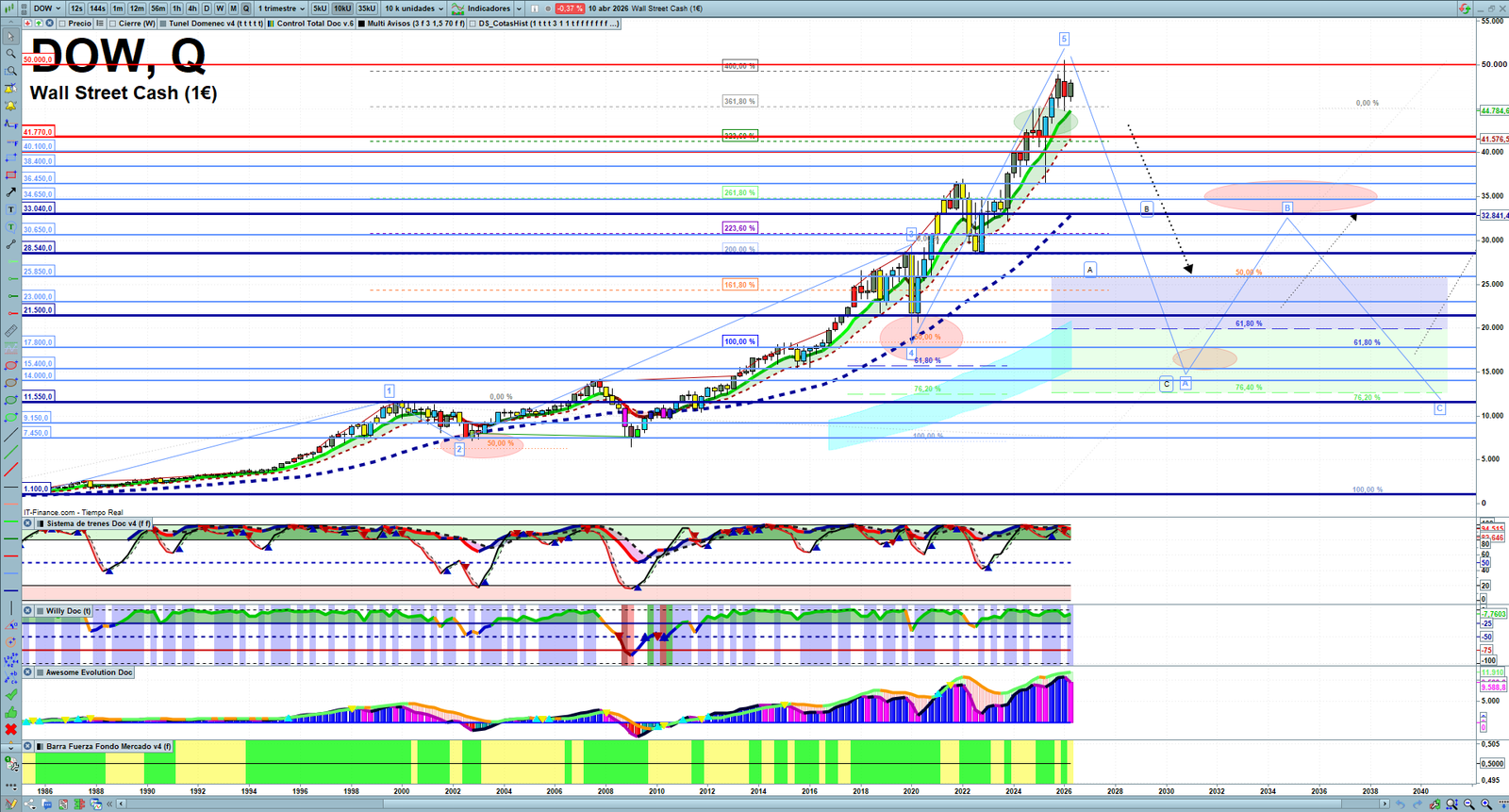
Task: Click the 35kU units button
Action: (x=366, y=8)
